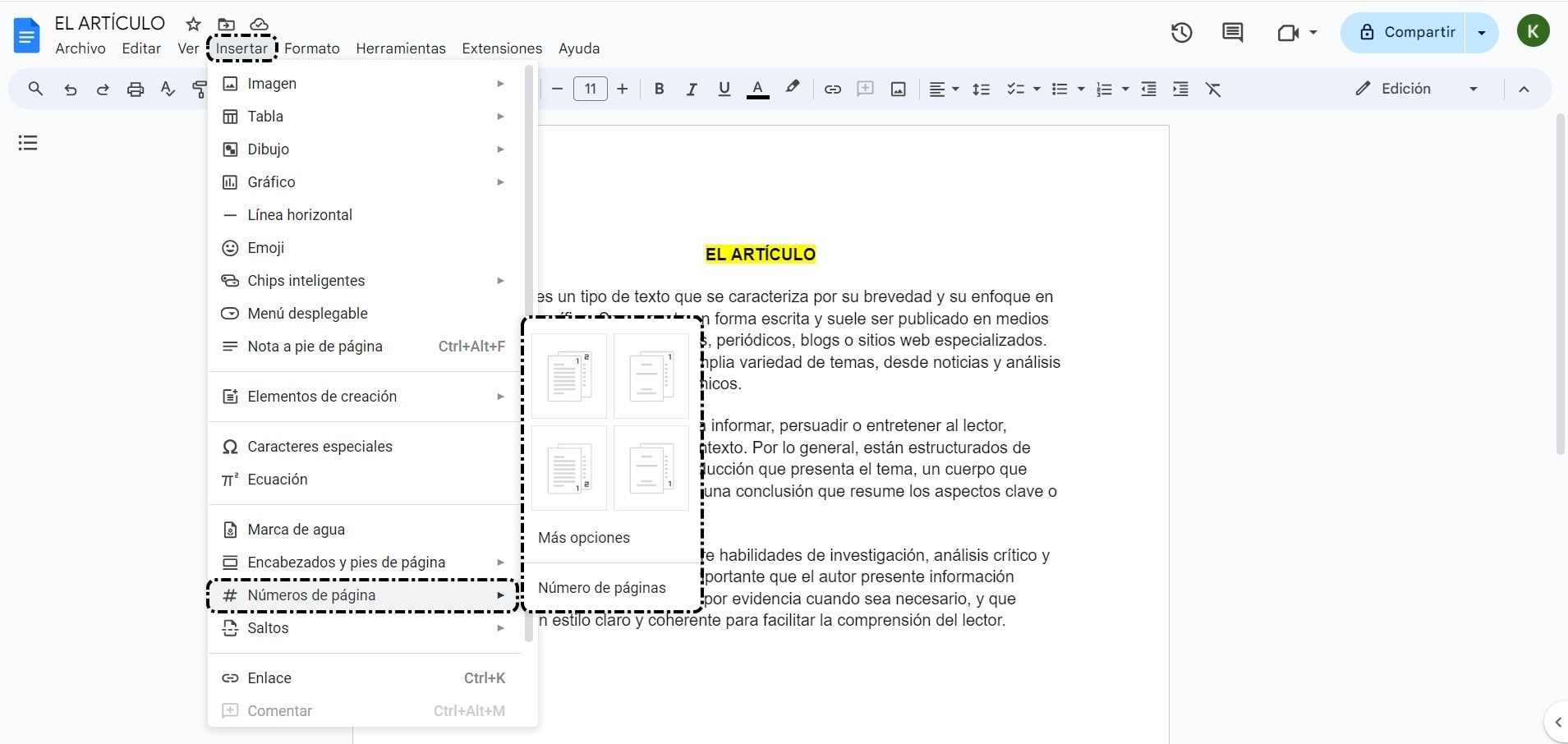Run spelling and grammar check

[168, 89]
